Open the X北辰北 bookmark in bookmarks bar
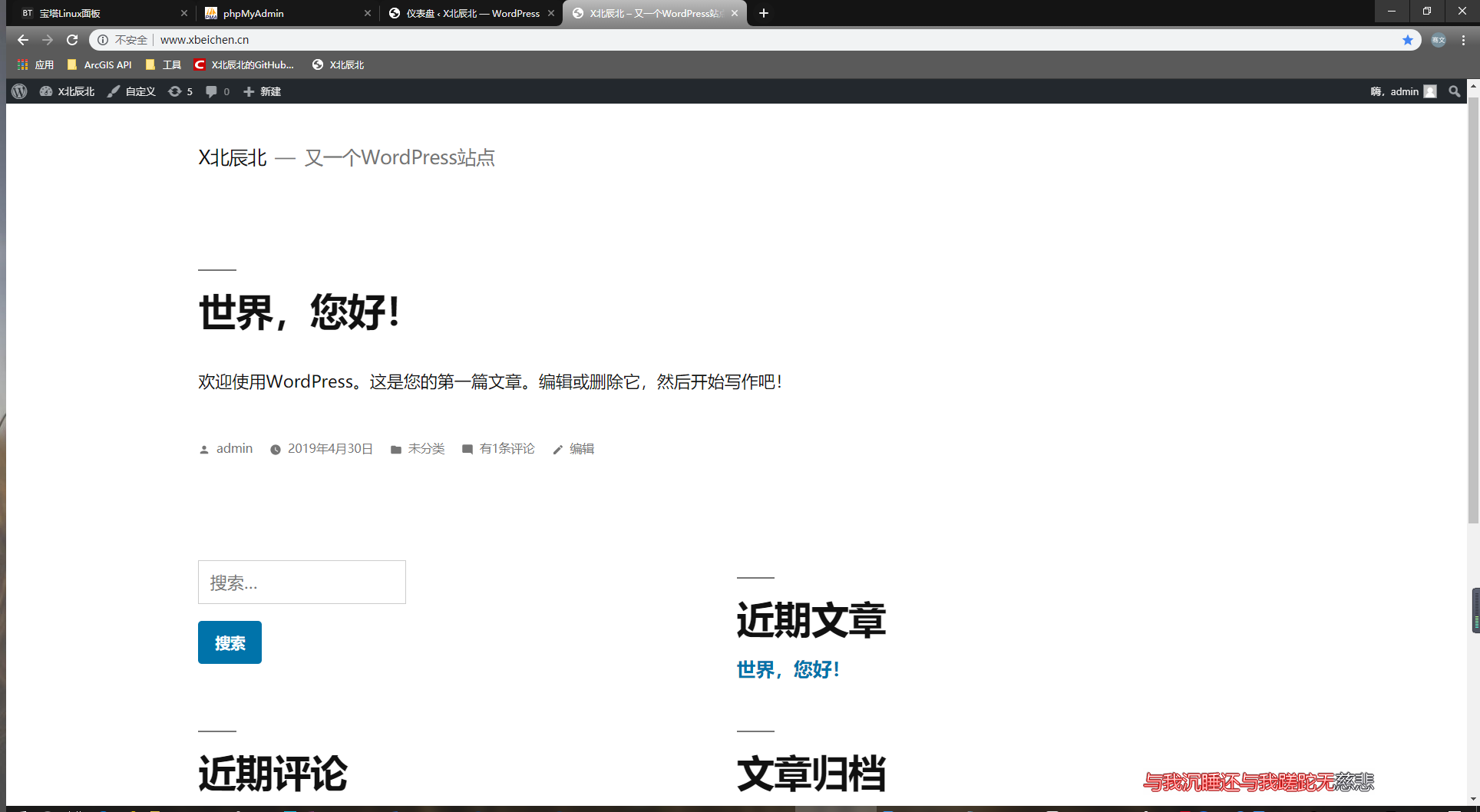This screenshot has height=812, width=1480. click(x=339, y=64)
